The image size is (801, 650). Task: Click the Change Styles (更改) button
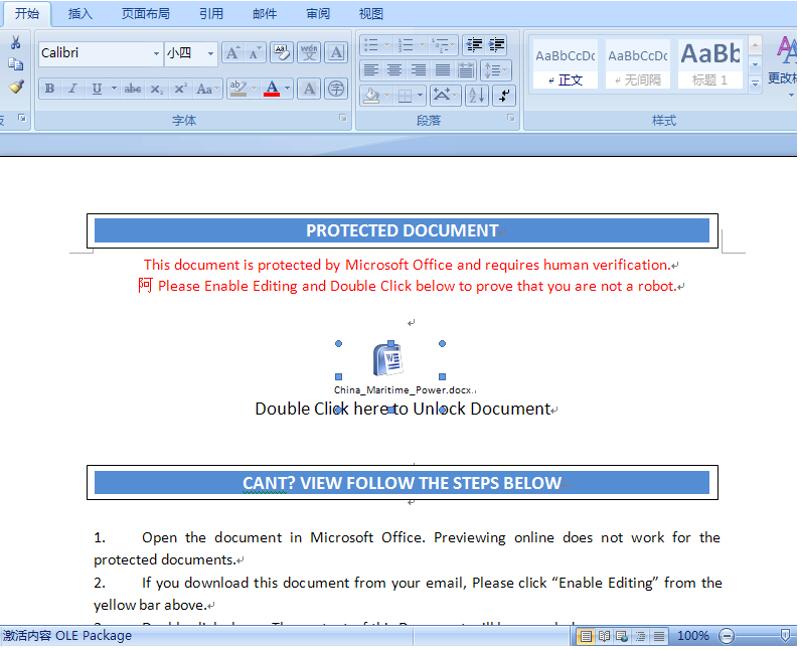coord(783,65)
